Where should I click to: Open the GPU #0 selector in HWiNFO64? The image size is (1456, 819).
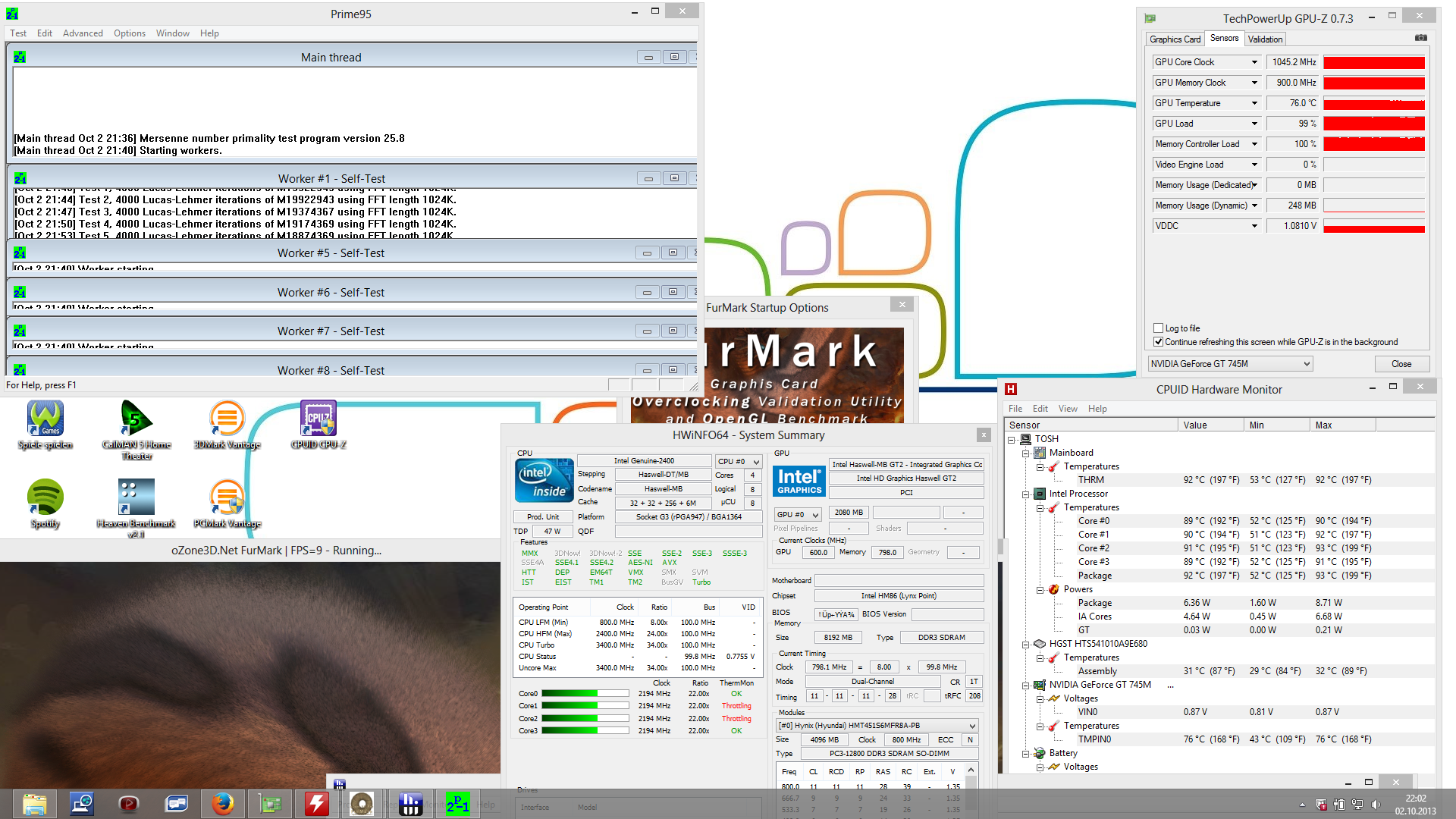coord(798,514)
